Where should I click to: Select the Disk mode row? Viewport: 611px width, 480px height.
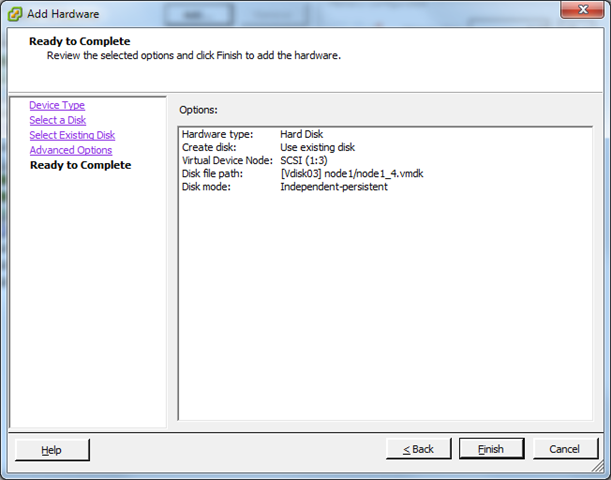click(208, 186)
